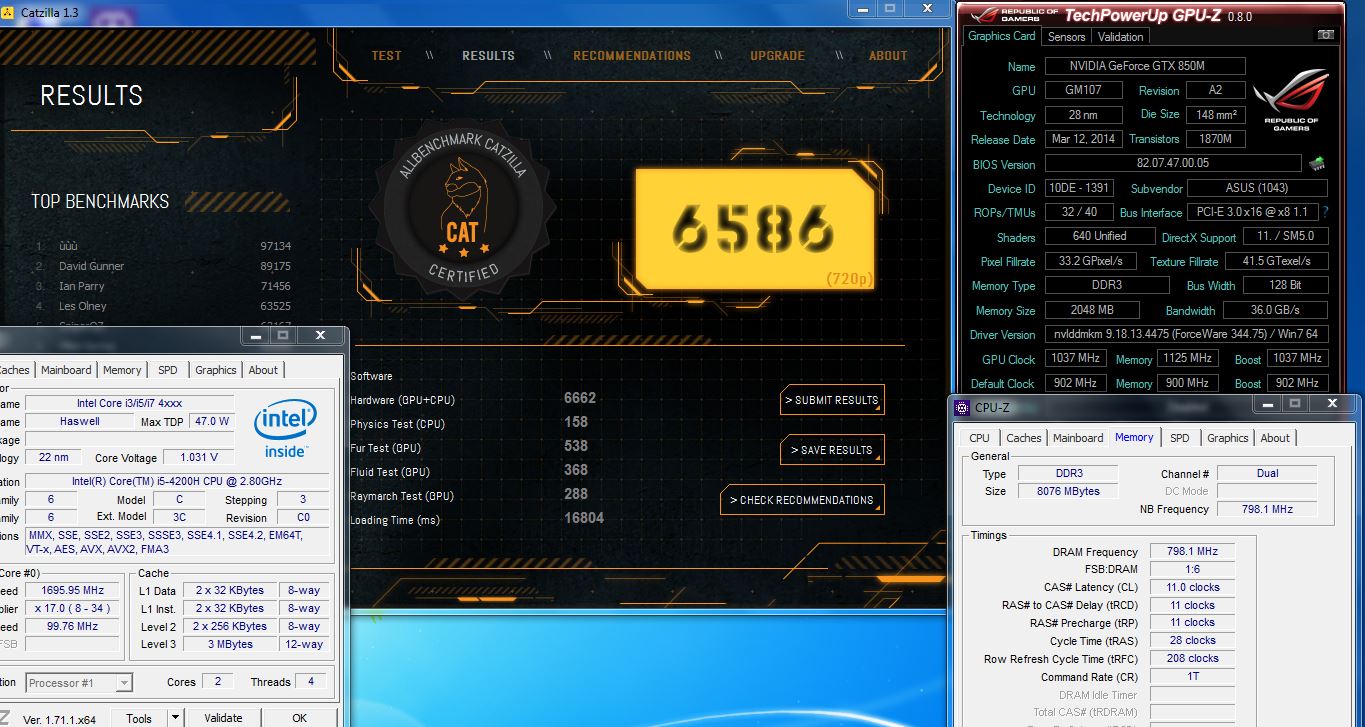Click the Raymarch Test (GPU) result row
This screenshot has height=727, width=1365.
470,495
